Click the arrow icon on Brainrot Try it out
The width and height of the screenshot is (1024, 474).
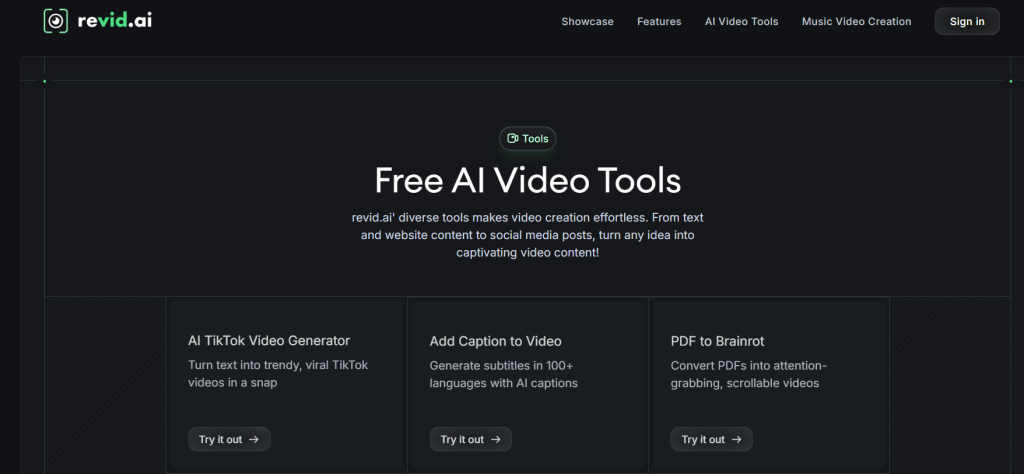pyautogui.click(x=737, y=439)
